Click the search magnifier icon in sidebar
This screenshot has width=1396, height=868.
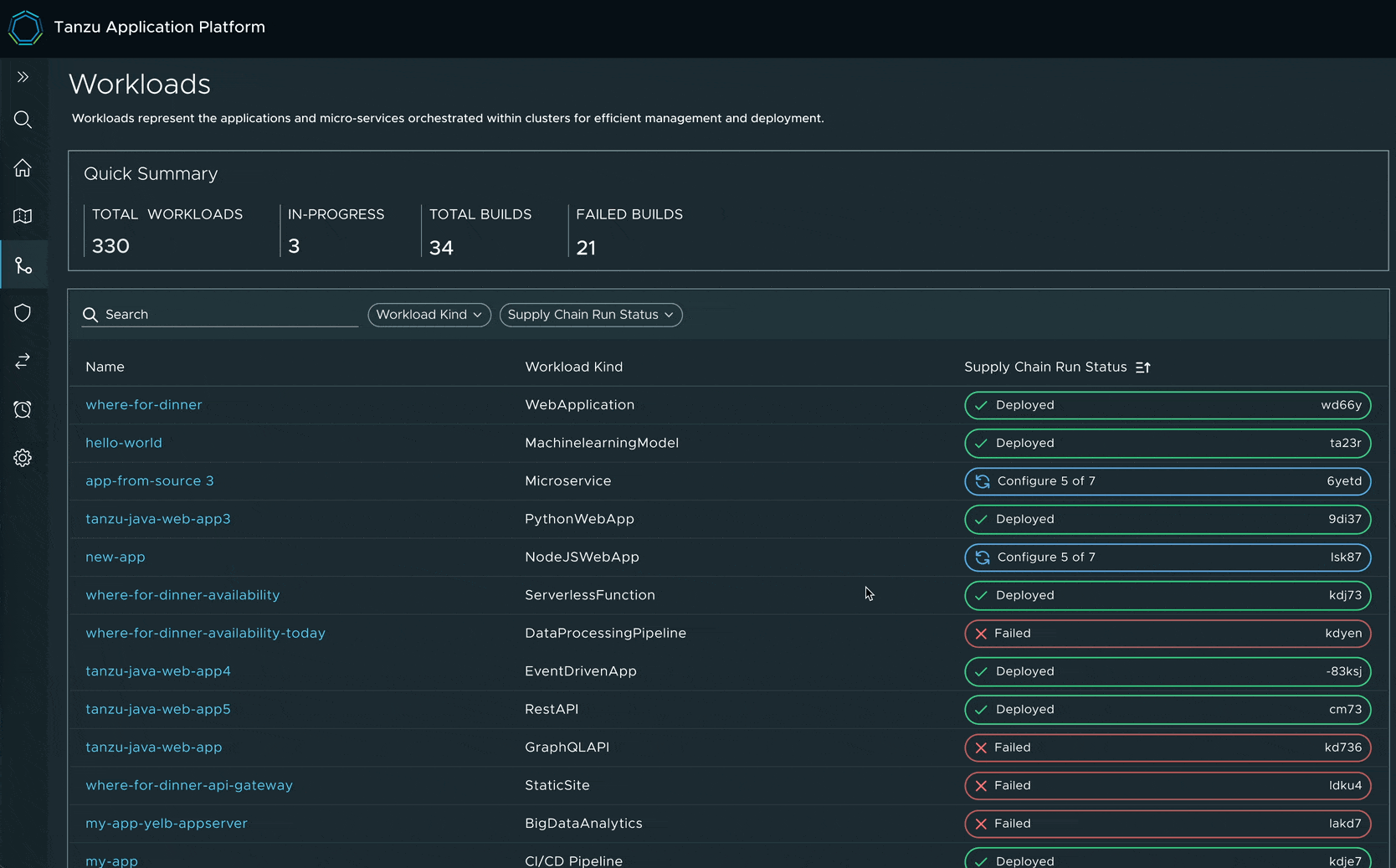[x=23, y=120]
